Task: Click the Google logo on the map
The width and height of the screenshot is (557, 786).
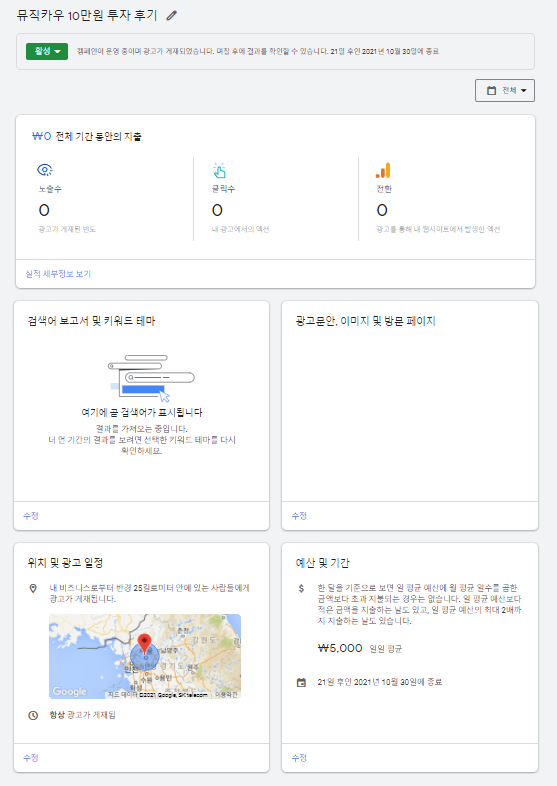Action: click(x=70, y=692)
